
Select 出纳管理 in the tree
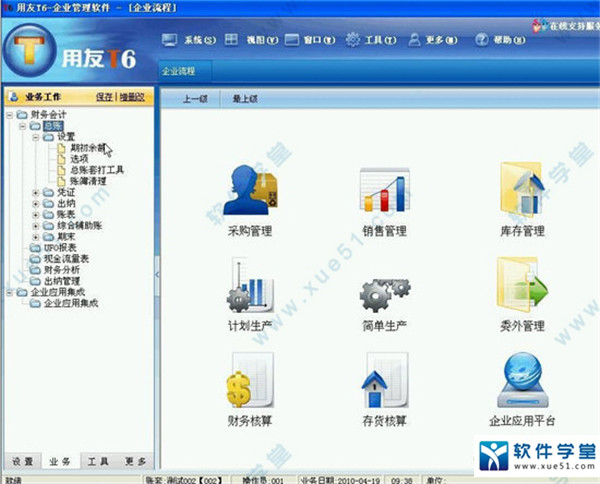[62, 281]
